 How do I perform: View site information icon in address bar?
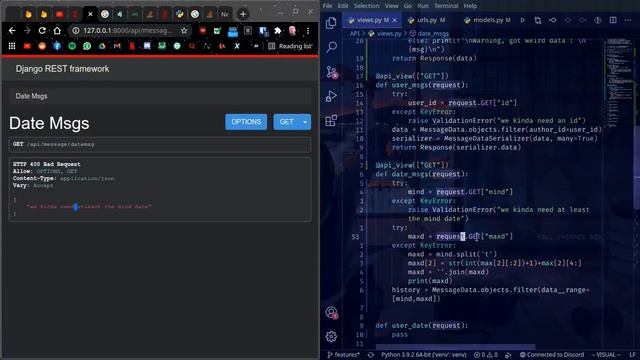pos(76,31)
